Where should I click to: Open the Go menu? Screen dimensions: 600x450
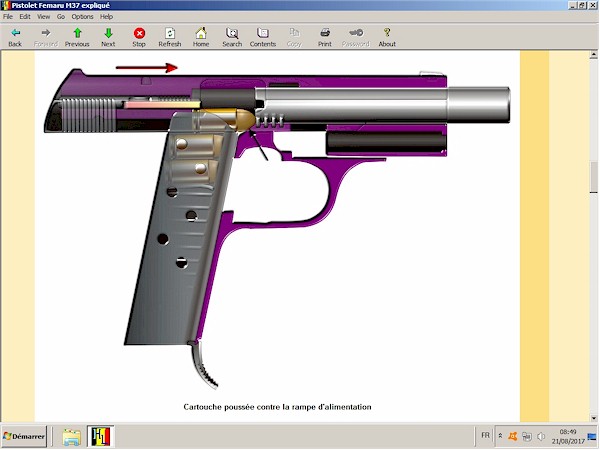tap(61, 17)
